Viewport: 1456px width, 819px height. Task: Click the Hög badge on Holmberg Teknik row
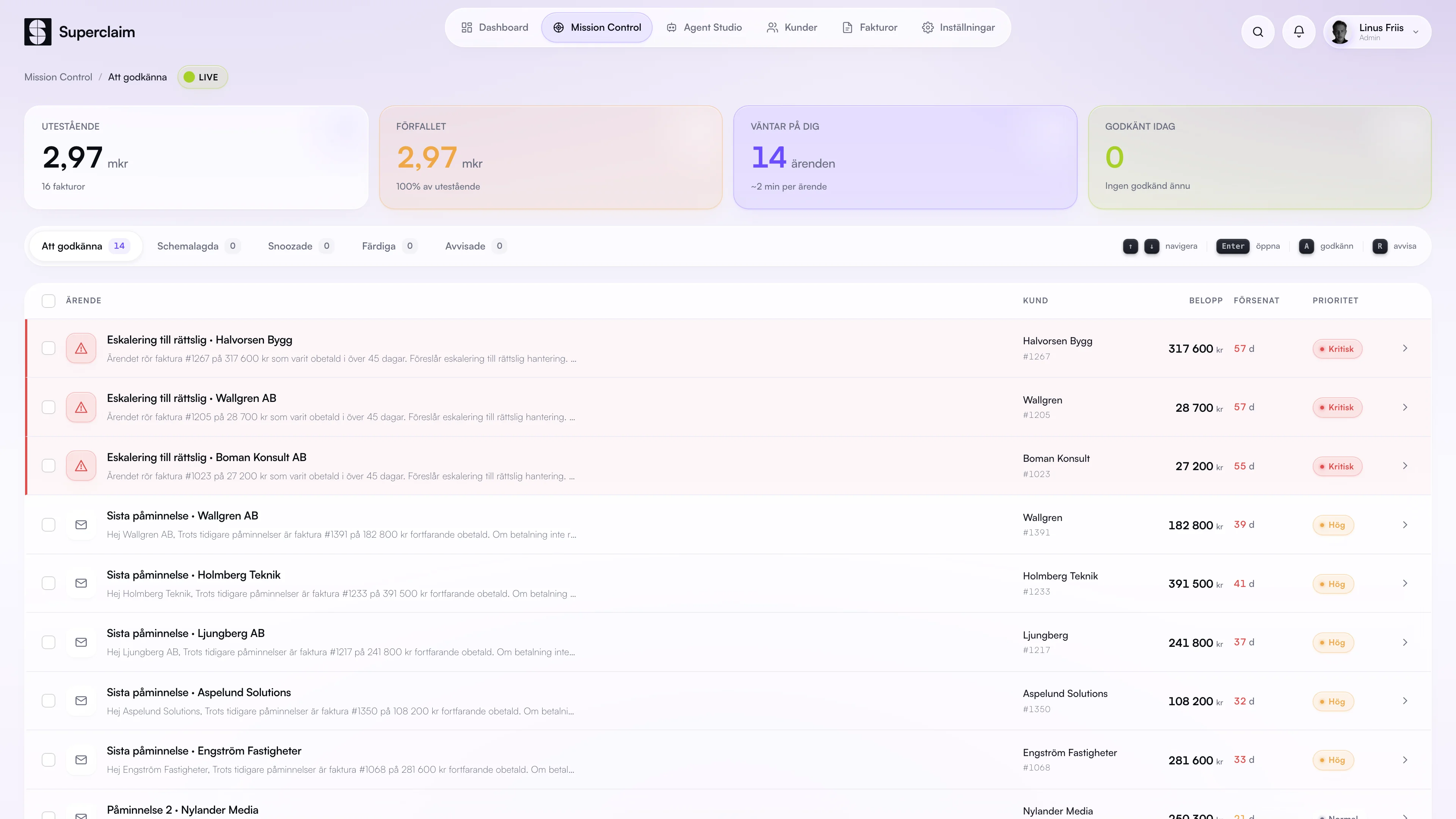(x=1333, y=584)
